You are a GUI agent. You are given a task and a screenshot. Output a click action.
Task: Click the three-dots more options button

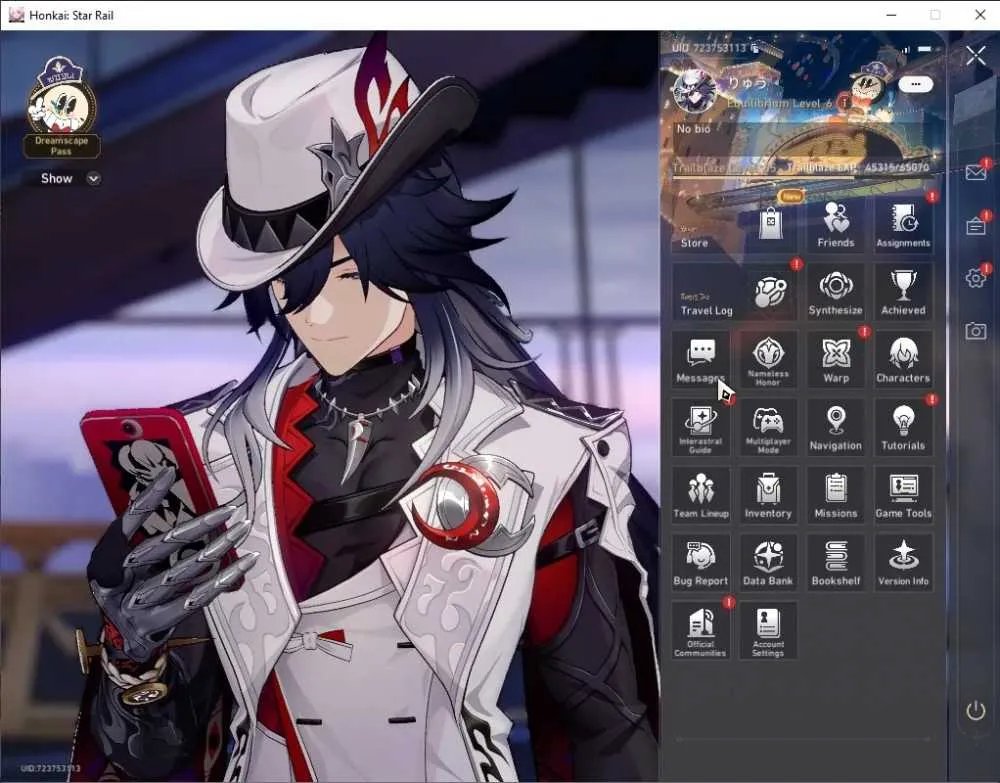(916, 84)
